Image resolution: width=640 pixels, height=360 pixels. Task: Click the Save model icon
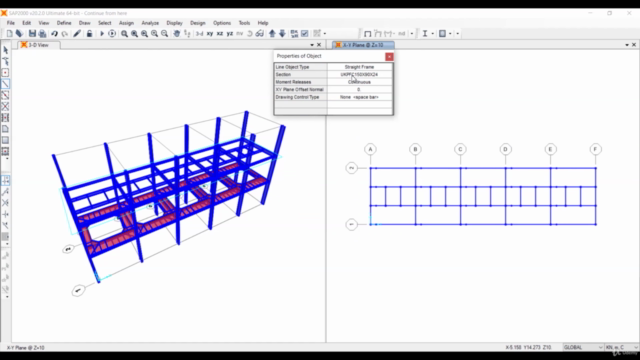tap(32, 33)
